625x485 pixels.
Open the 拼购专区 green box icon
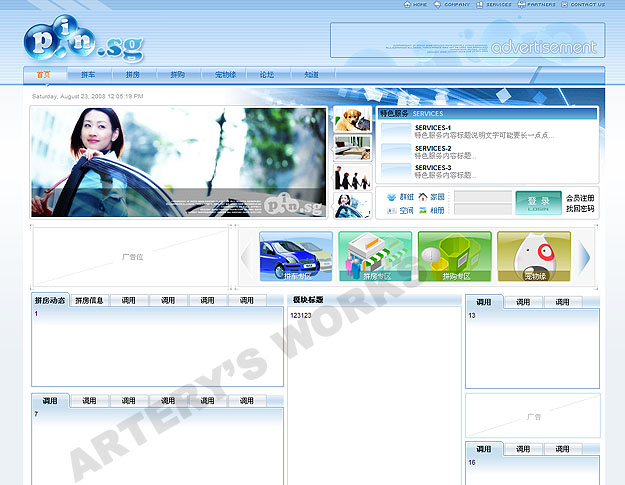(455, 256)
